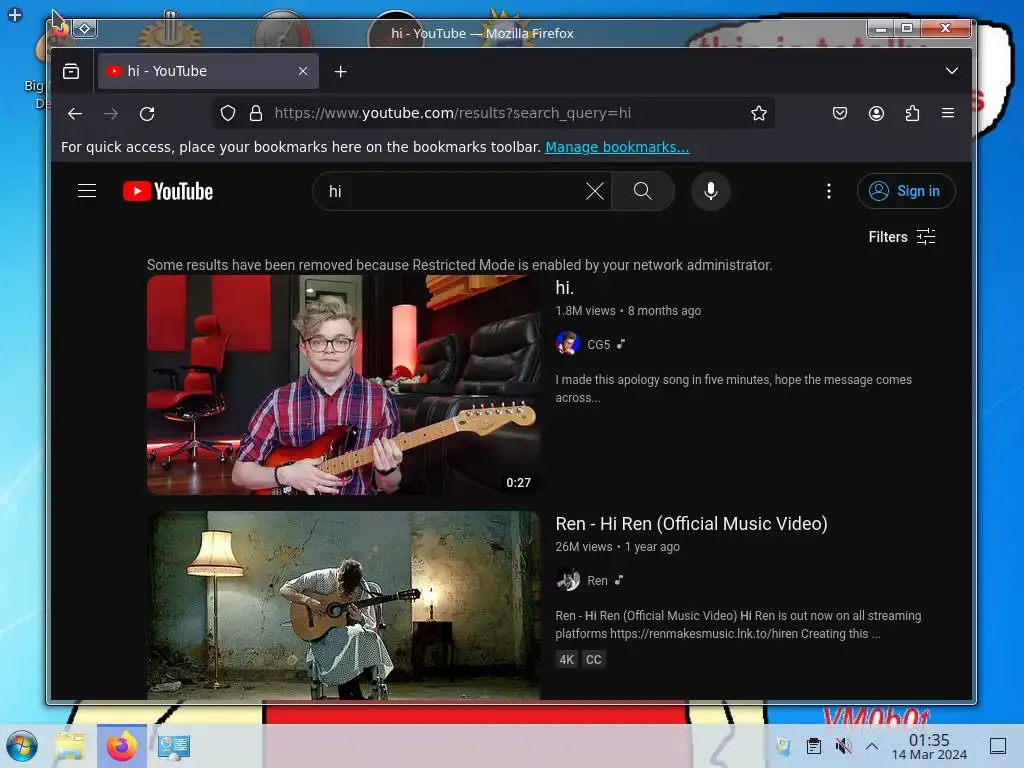Open Firefox View recent browsing icon
1024x768 pixels.
coord(71,71)
